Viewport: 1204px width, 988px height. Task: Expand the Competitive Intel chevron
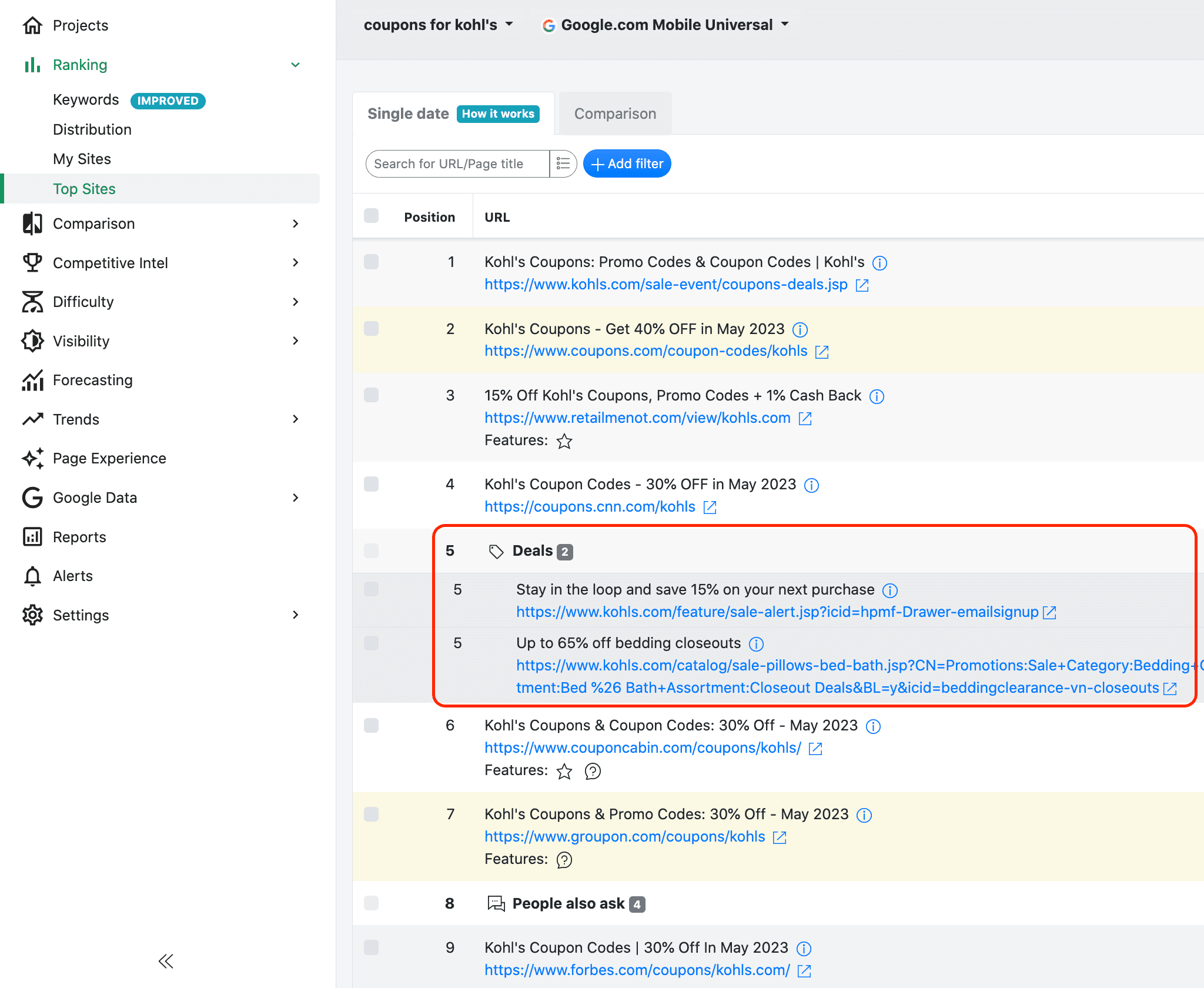[296, 263]
